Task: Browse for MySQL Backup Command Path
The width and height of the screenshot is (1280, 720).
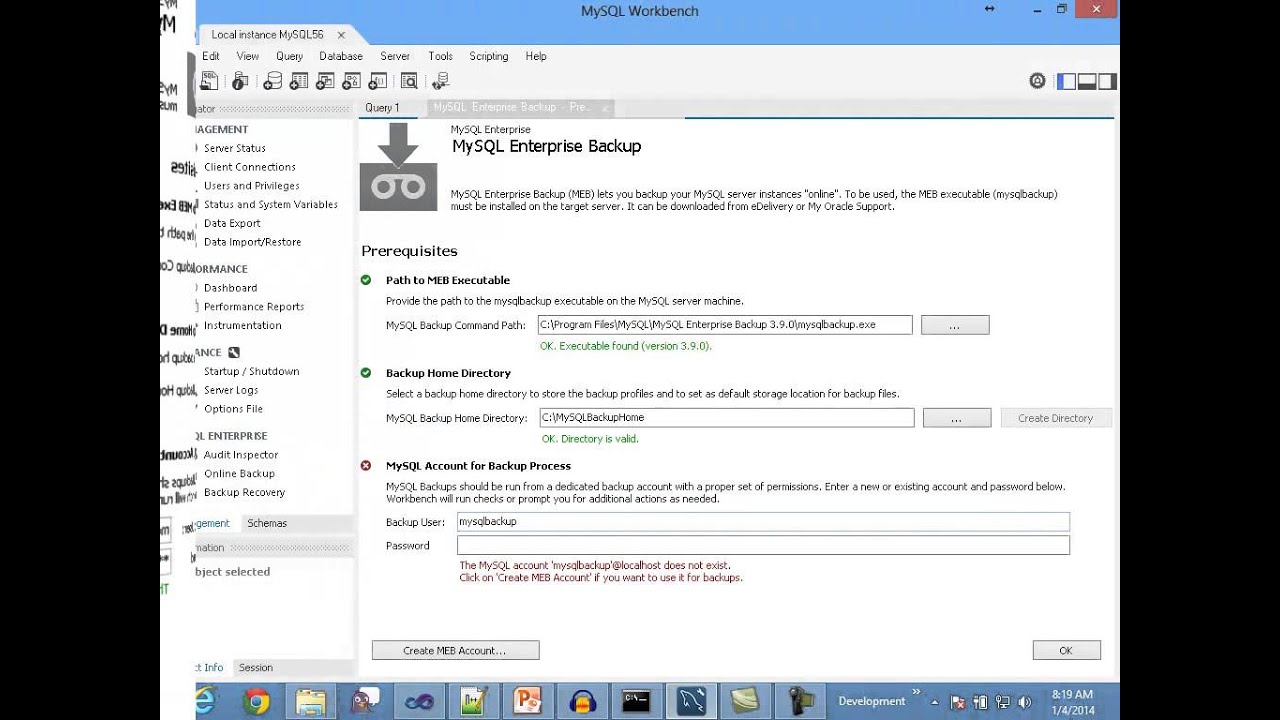Action: coord(955,325)
